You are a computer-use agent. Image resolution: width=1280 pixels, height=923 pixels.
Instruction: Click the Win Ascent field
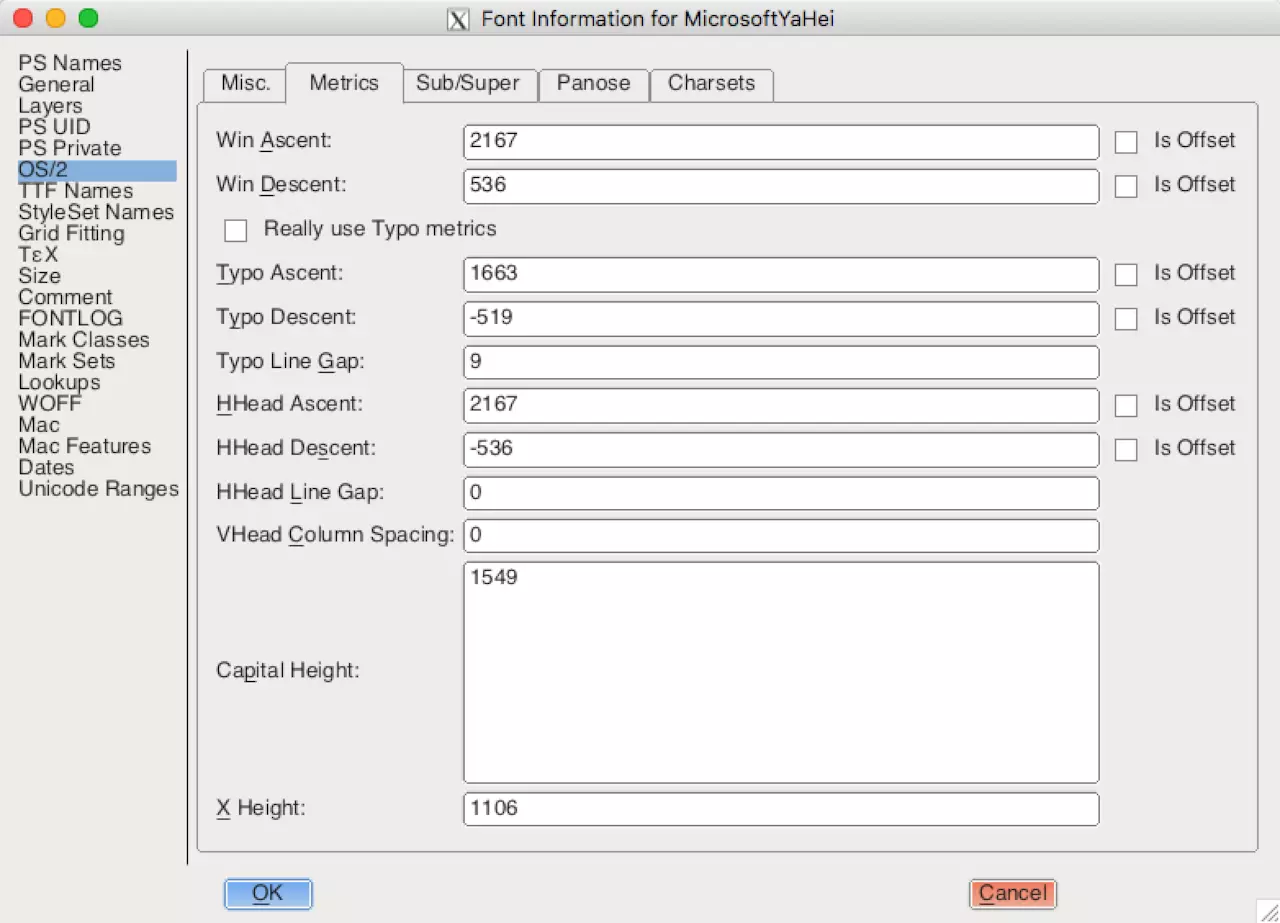pos(781,142)
